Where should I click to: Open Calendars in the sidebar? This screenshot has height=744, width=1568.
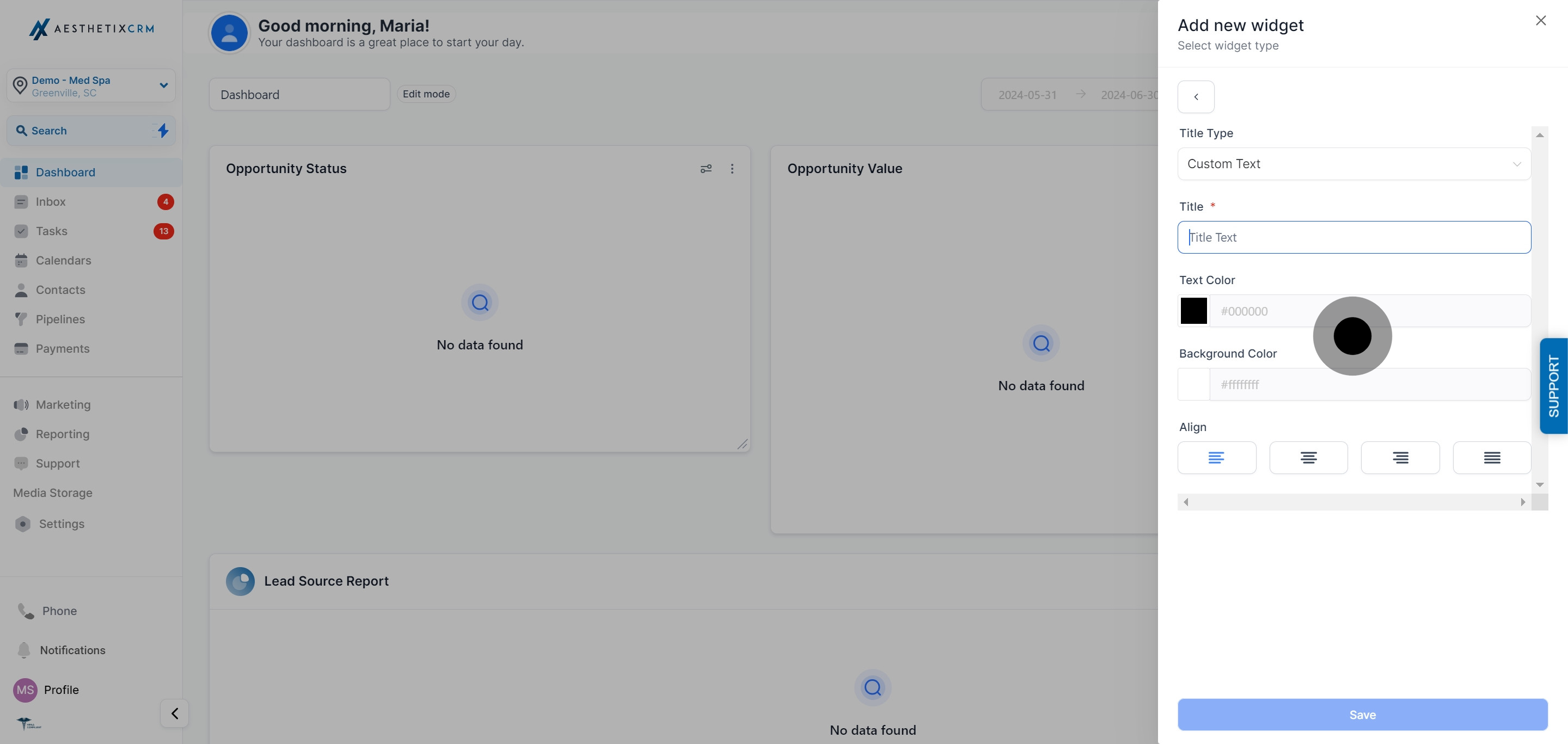click(91, 260)
